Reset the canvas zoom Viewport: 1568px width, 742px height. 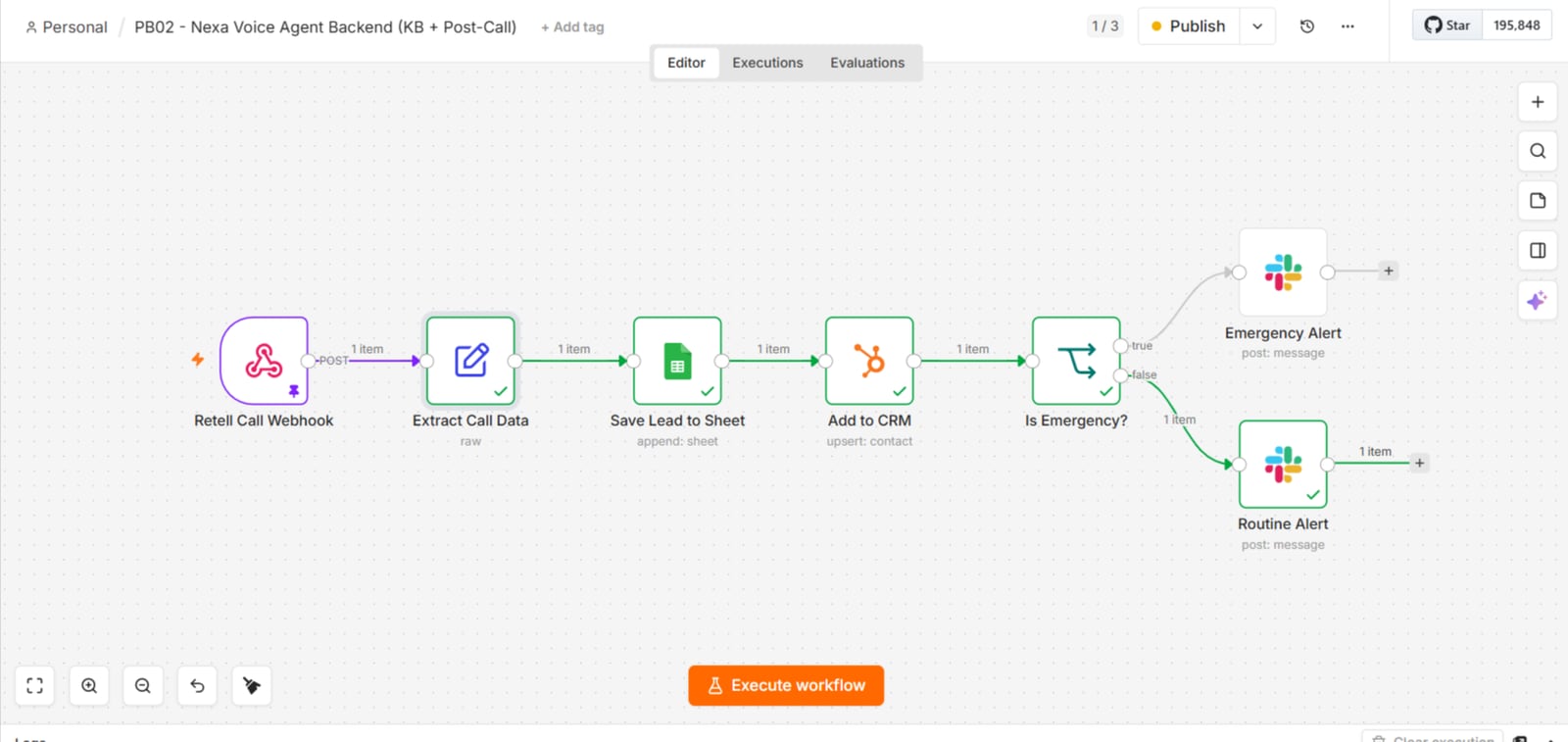(197, 685)
